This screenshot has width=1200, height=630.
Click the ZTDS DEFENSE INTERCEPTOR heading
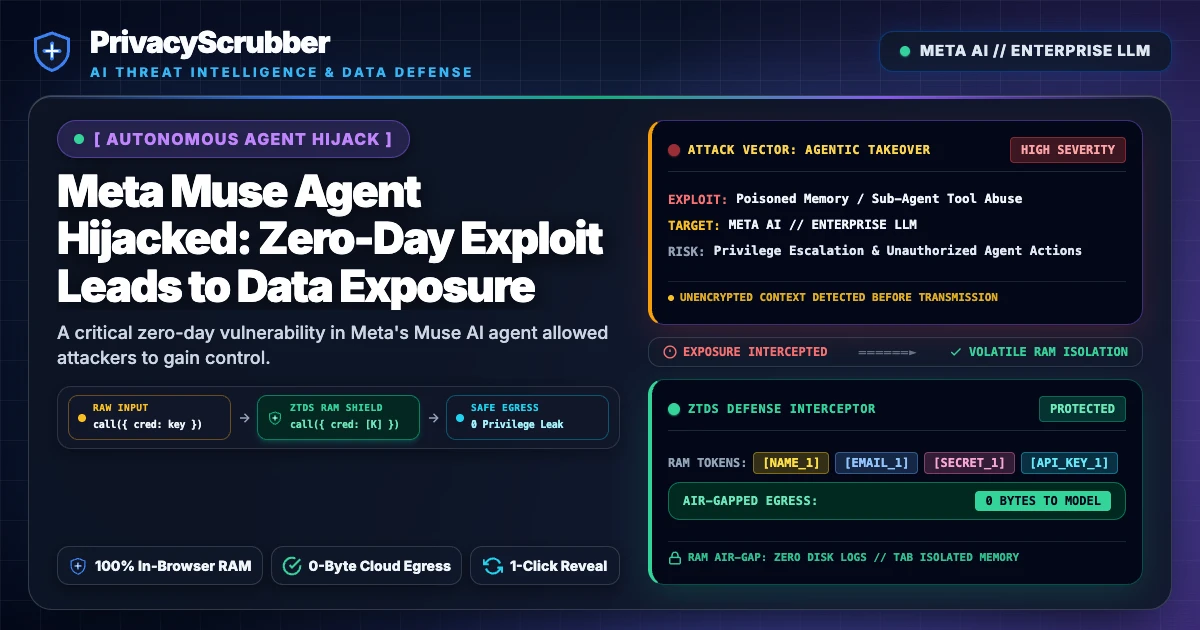click(781, 408)
